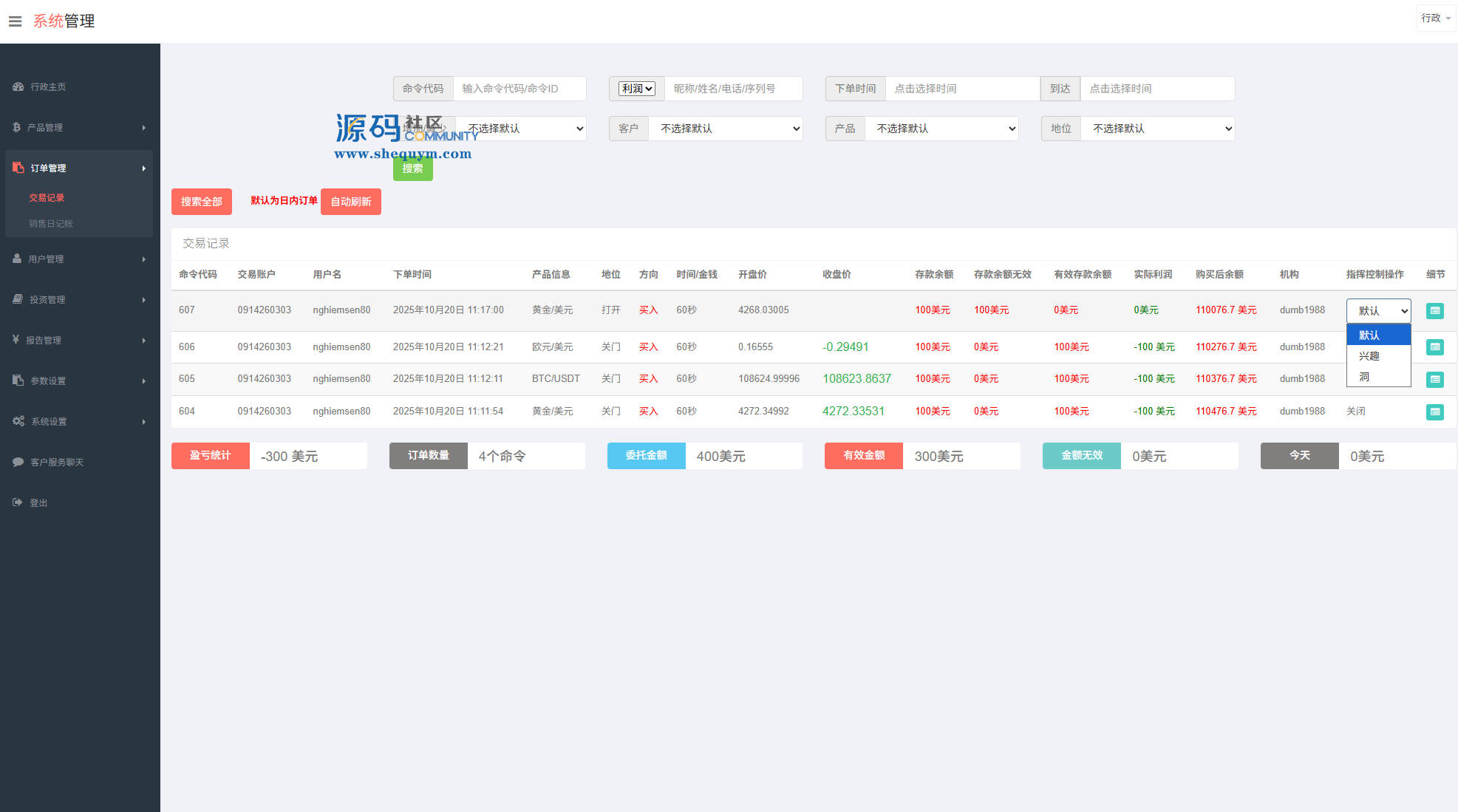Click the 客户服务聊天 chat icon

point(18,462)
